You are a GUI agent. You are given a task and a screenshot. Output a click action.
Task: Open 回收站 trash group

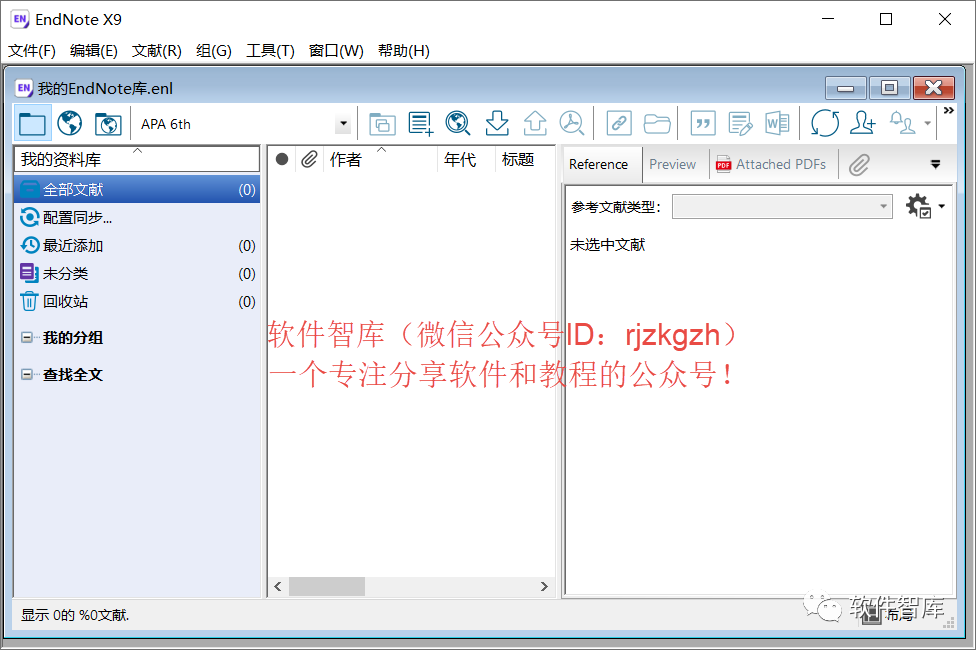[x=136, y=301]
